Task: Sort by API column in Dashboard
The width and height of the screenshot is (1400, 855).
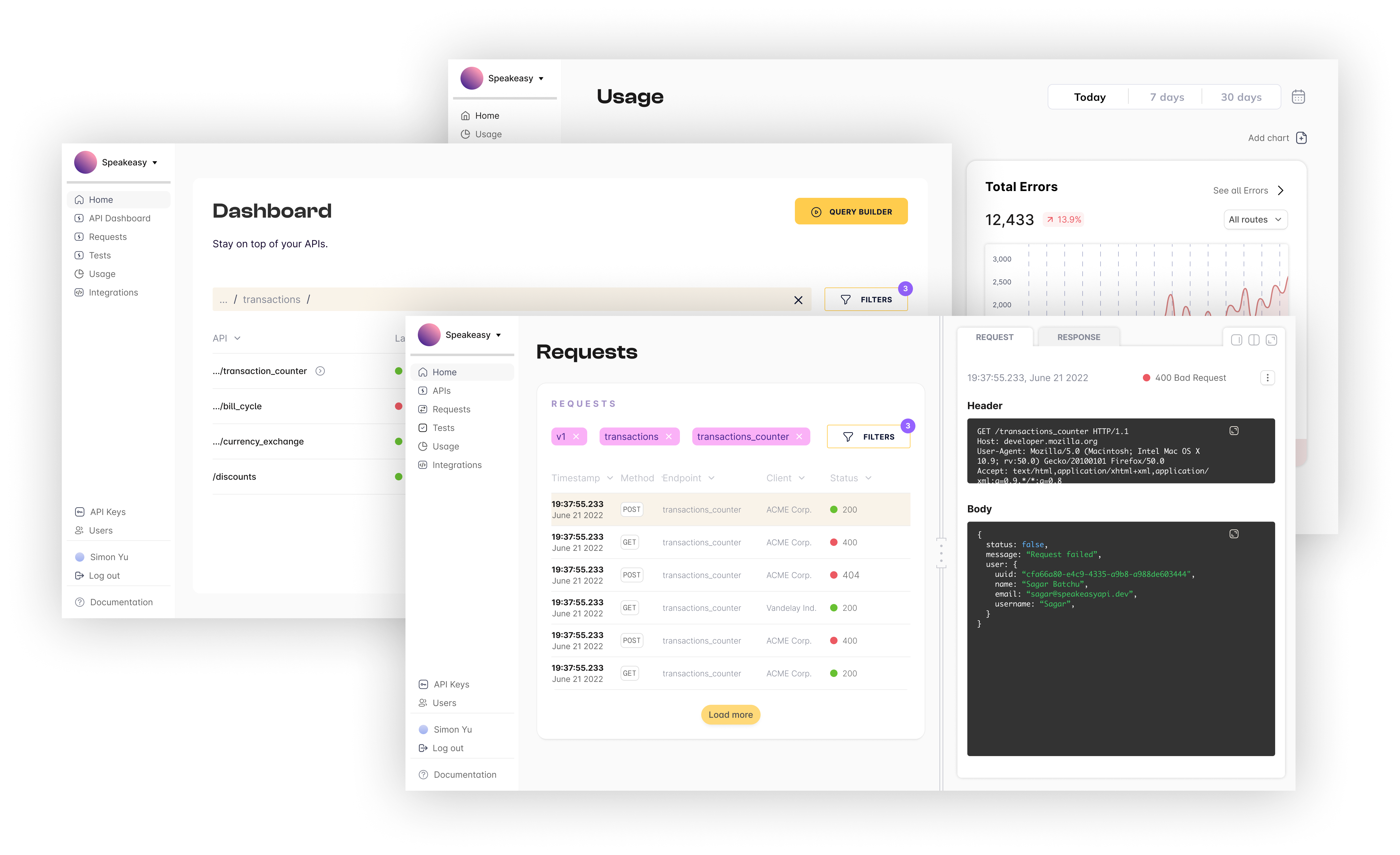Action: 227,338
